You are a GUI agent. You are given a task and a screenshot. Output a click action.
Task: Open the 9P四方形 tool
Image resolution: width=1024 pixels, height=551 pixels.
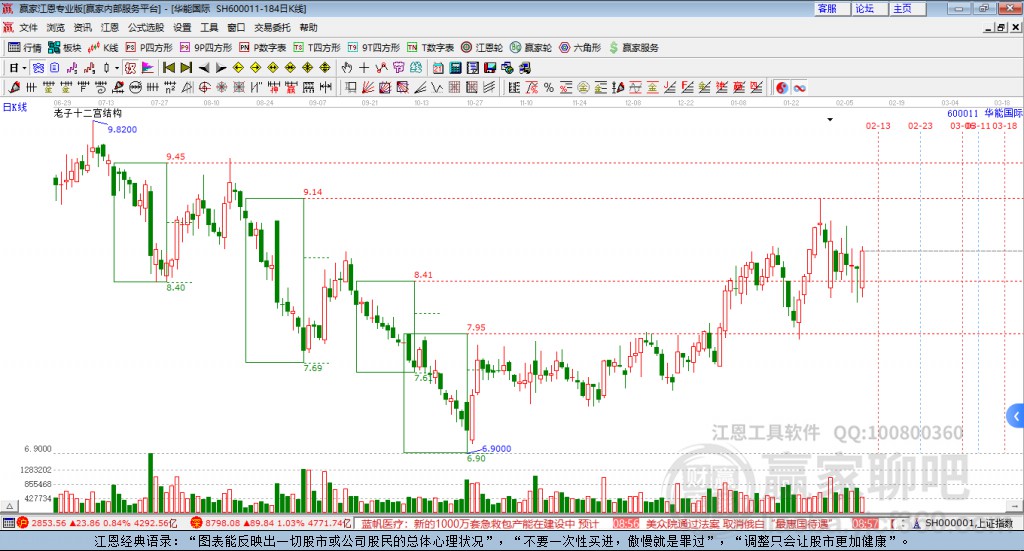point(206,48)
